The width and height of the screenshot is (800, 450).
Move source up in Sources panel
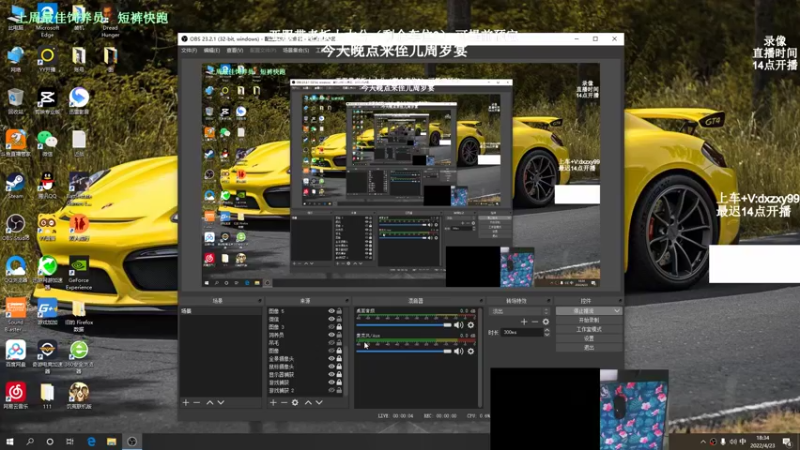(x=308, y=403)
